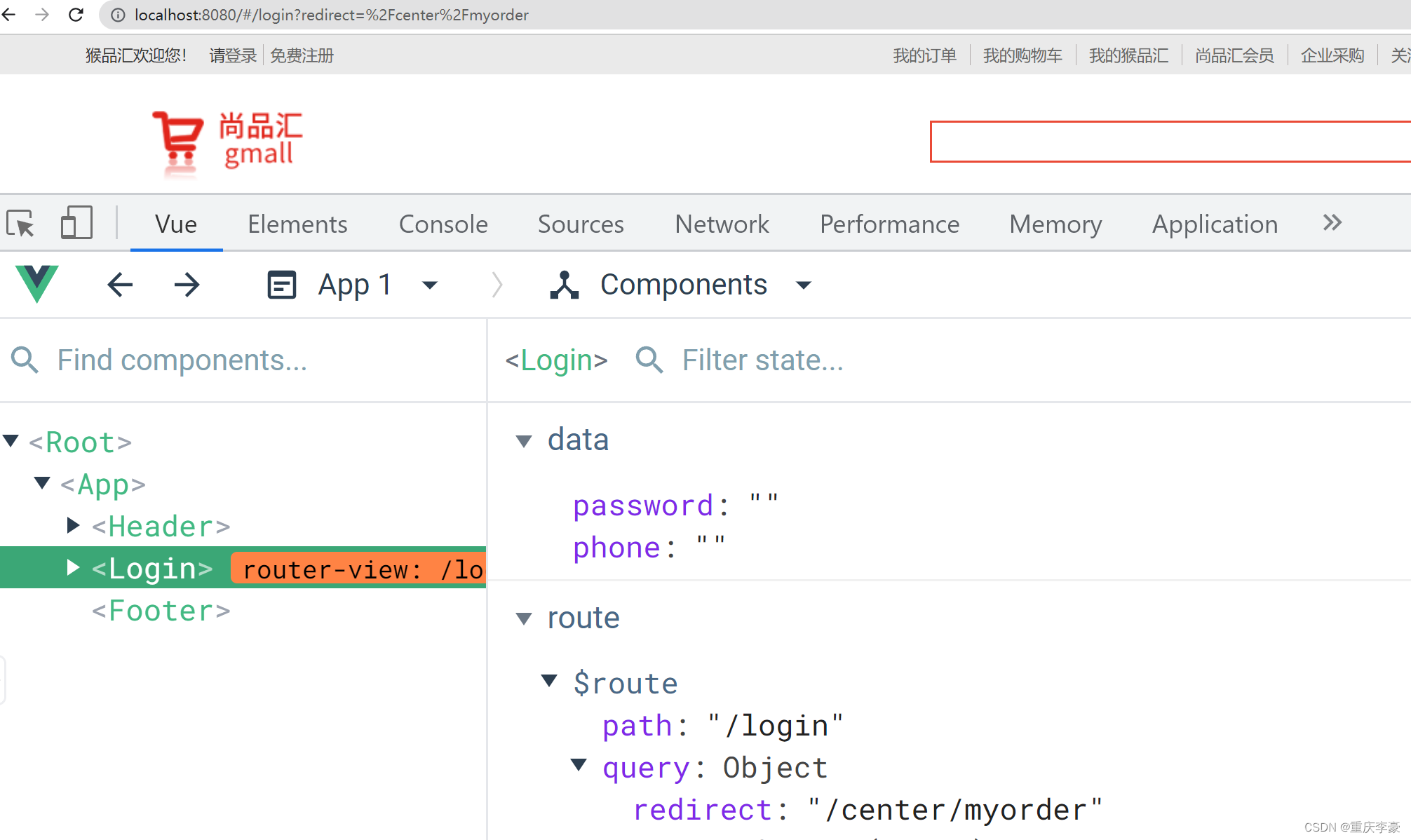Toggle the device toolbar icon
Screen dimensions: 1411x840
pyautogui.click(x=76, y=224)
